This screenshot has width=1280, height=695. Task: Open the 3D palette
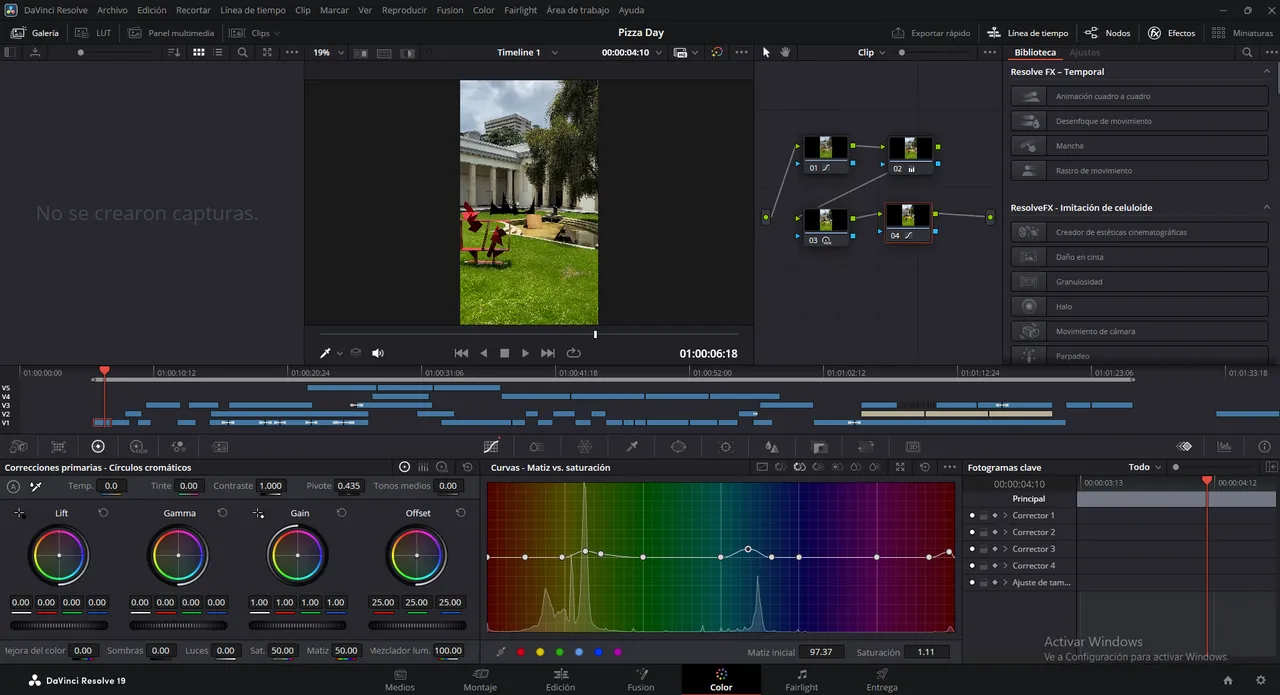tap(913, 447)
